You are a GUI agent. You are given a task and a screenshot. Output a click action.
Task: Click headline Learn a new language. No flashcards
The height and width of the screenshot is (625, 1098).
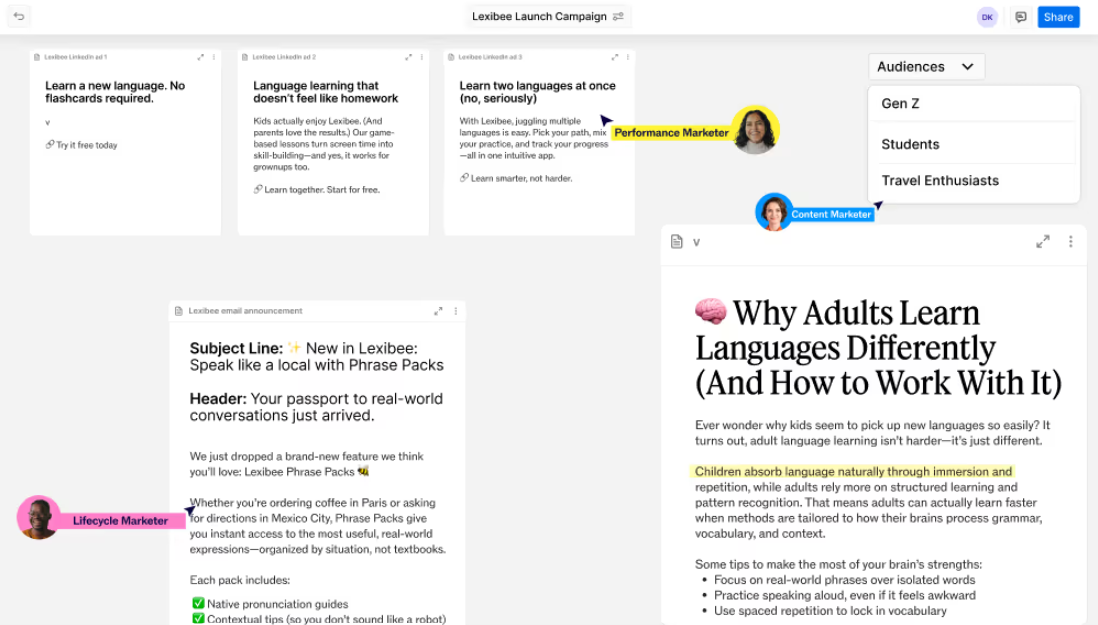pos(115,92)
